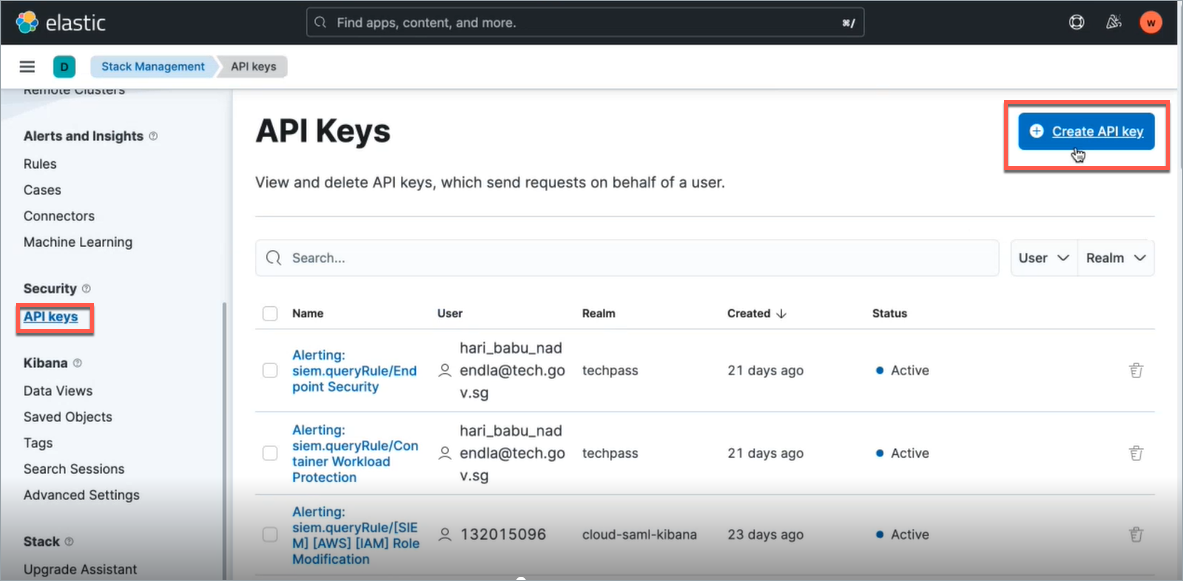1183x581 pixels.
Task: Click the Created column sort arrow
Action: [781, 313]
